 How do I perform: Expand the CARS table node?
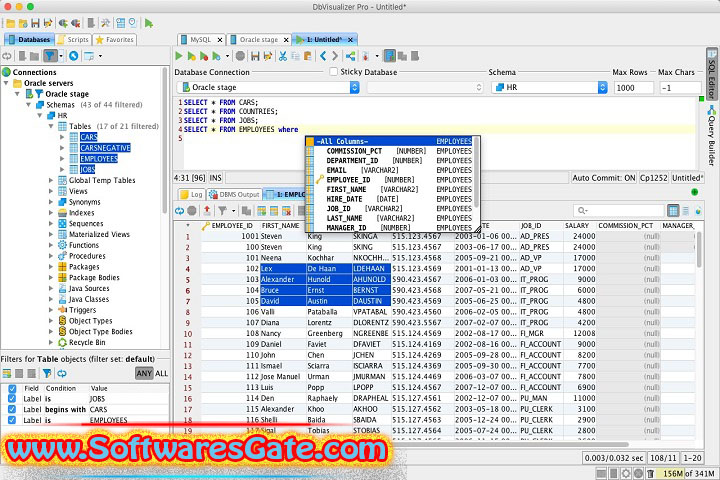pos(62,137)
